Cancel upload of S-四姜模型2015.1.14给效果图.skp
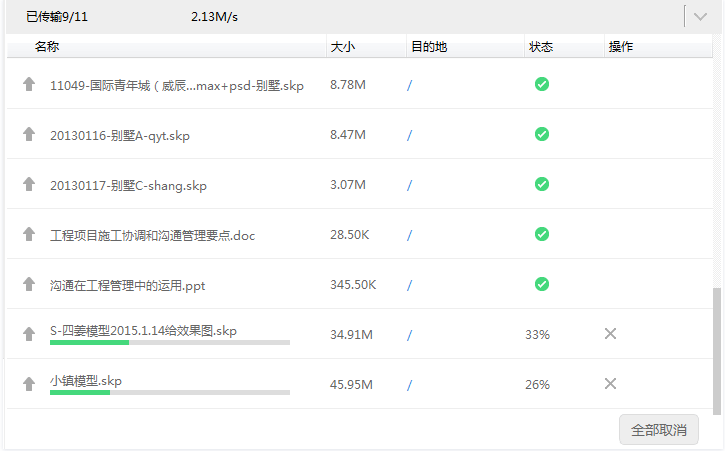Image resolution: width=725 pixels, height=451 pixels. click(610, 334)
